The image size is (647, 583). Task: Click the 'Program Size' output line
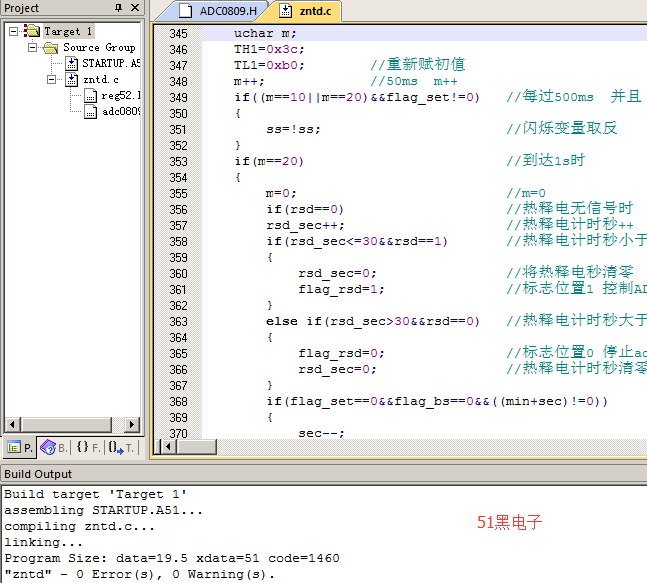172,558
